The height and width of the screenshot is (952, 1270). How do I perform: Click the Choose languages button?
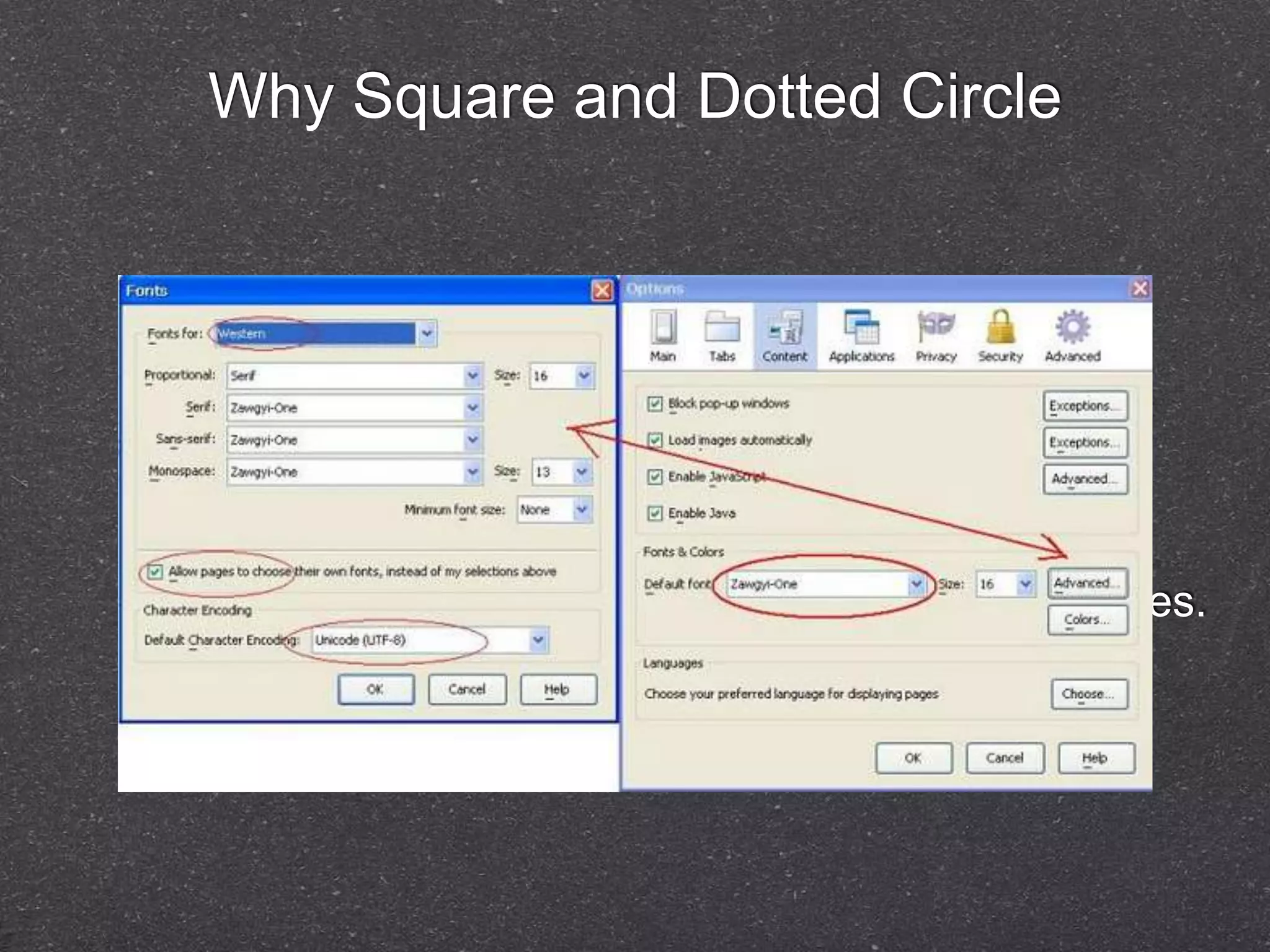(x=1090, y=694)
